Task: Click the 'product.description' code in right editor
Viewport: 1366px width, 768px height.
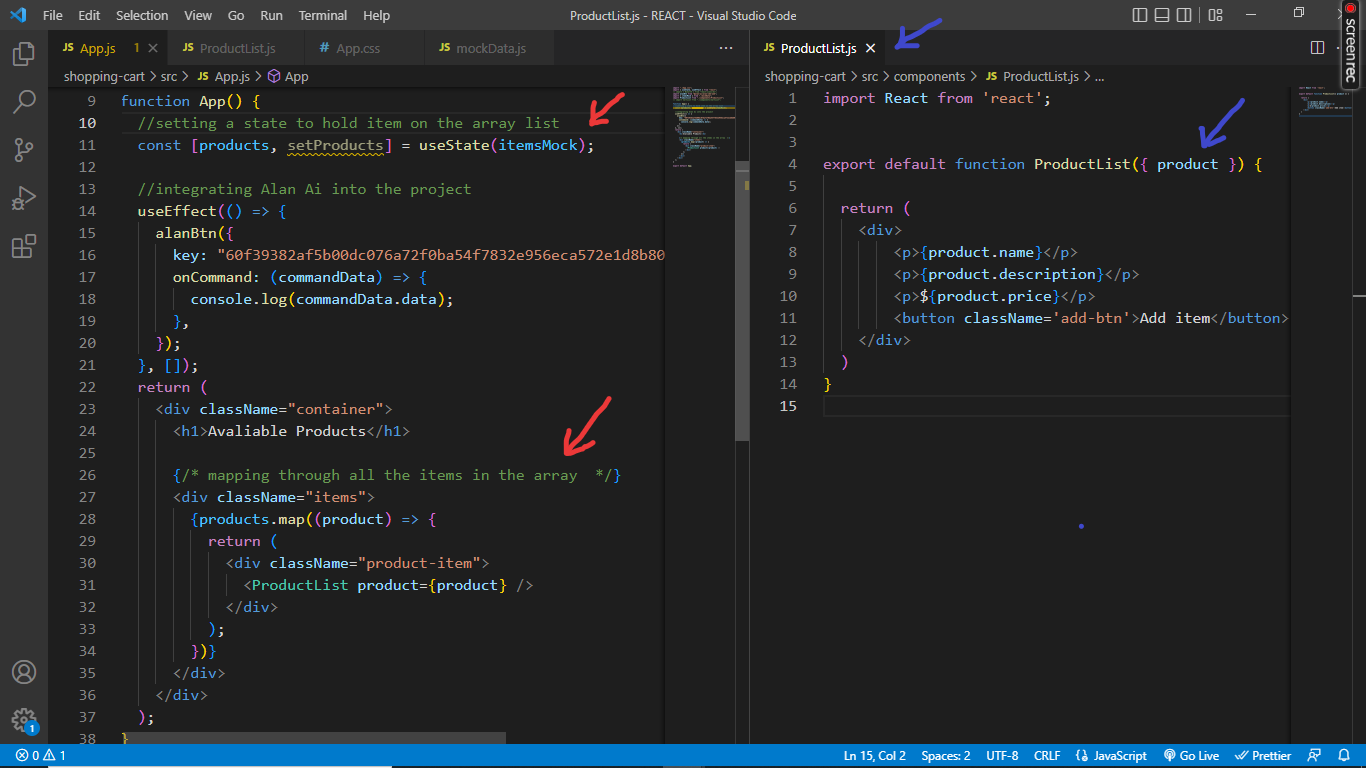Action: 1012,274
